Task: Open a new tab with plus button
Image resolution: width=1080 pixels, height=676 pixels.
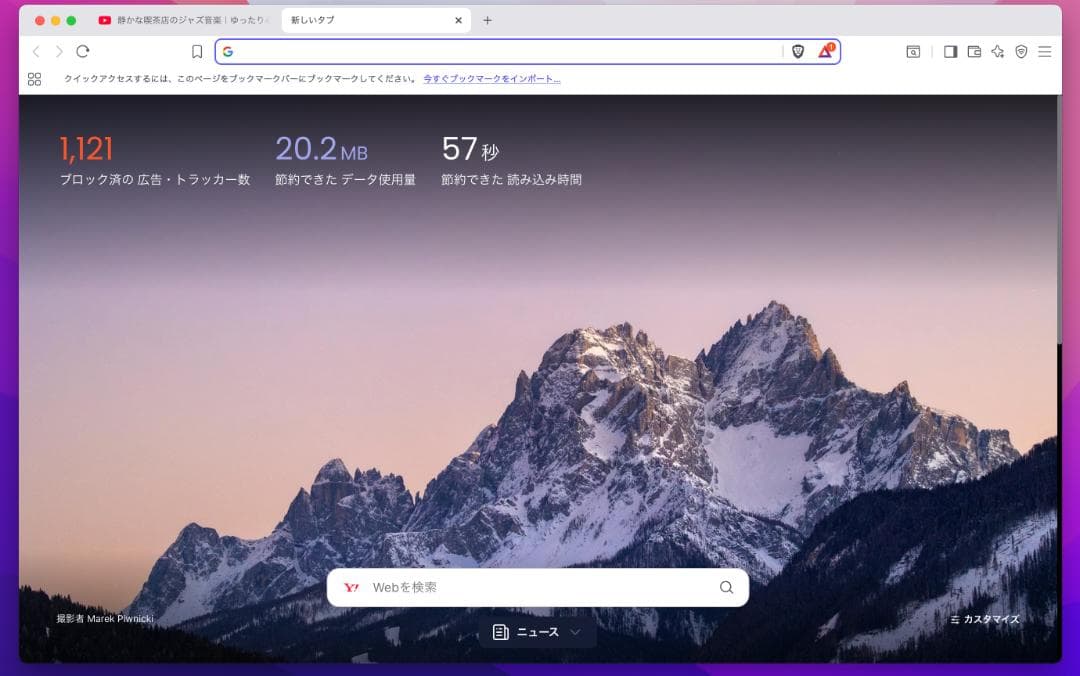Action: pos(487,20)
